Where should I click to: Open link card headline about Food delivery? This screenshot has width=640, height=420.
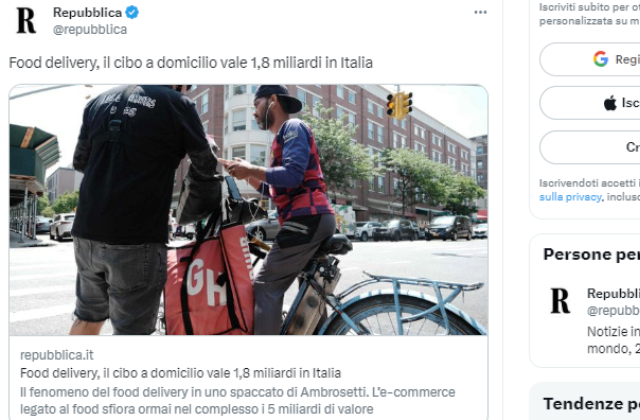click(x=180, y=373)
